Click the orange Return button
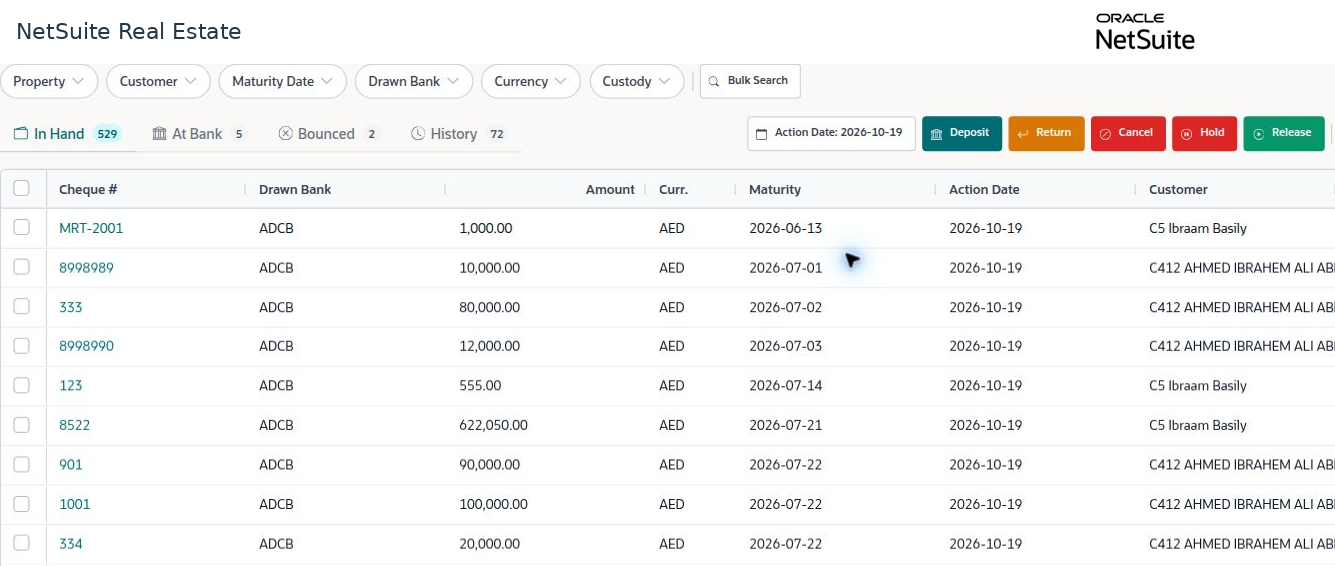 tap(1046, 134)
